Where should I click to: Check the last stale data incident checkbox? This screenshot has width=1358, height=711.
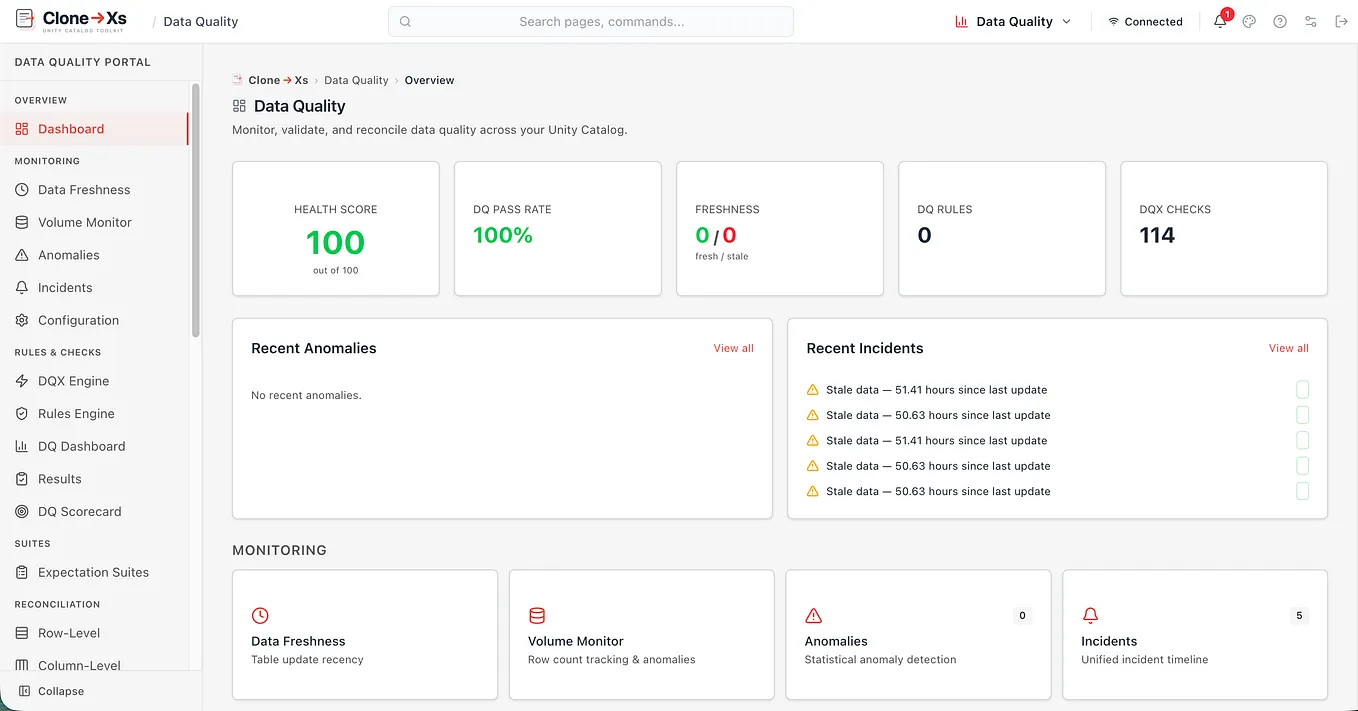pyautogui.click(x=1302, y=491)
